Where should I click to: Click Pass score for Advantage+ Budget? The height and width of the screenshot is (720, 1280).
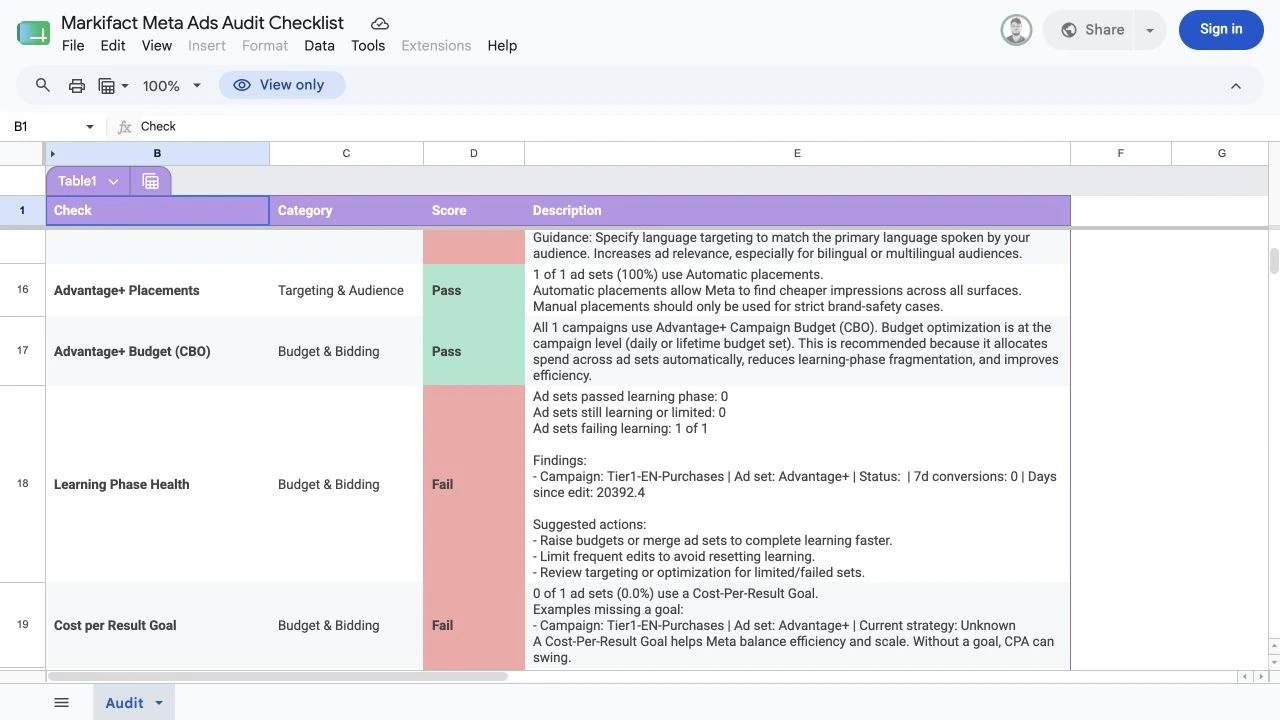tap(474, 352)
